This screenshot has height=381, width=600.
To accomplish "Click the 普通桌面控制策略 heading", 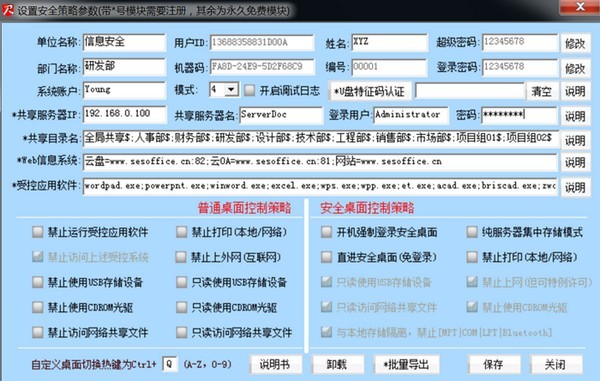I will click(244, 208).
